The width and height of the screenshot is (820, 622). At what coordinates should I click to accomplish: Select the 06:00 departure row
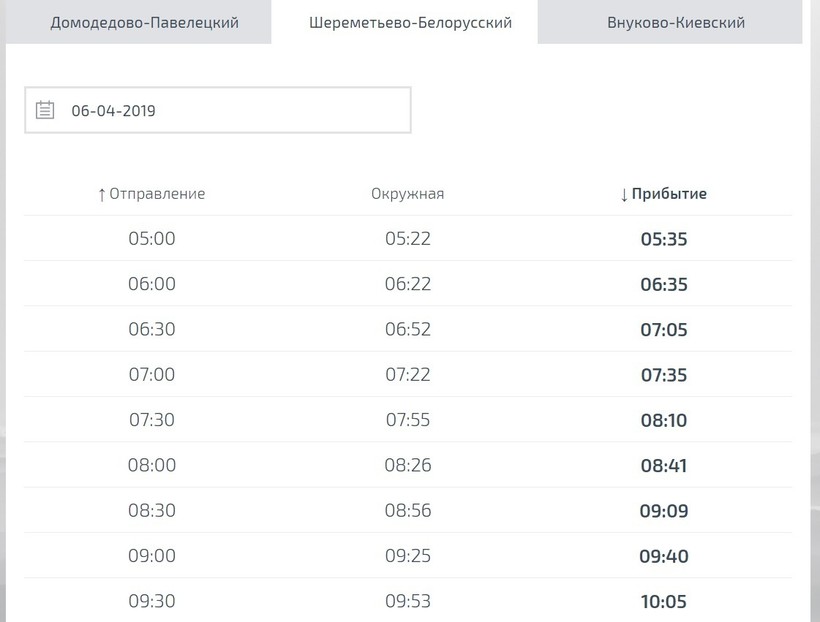click(152, 284)
